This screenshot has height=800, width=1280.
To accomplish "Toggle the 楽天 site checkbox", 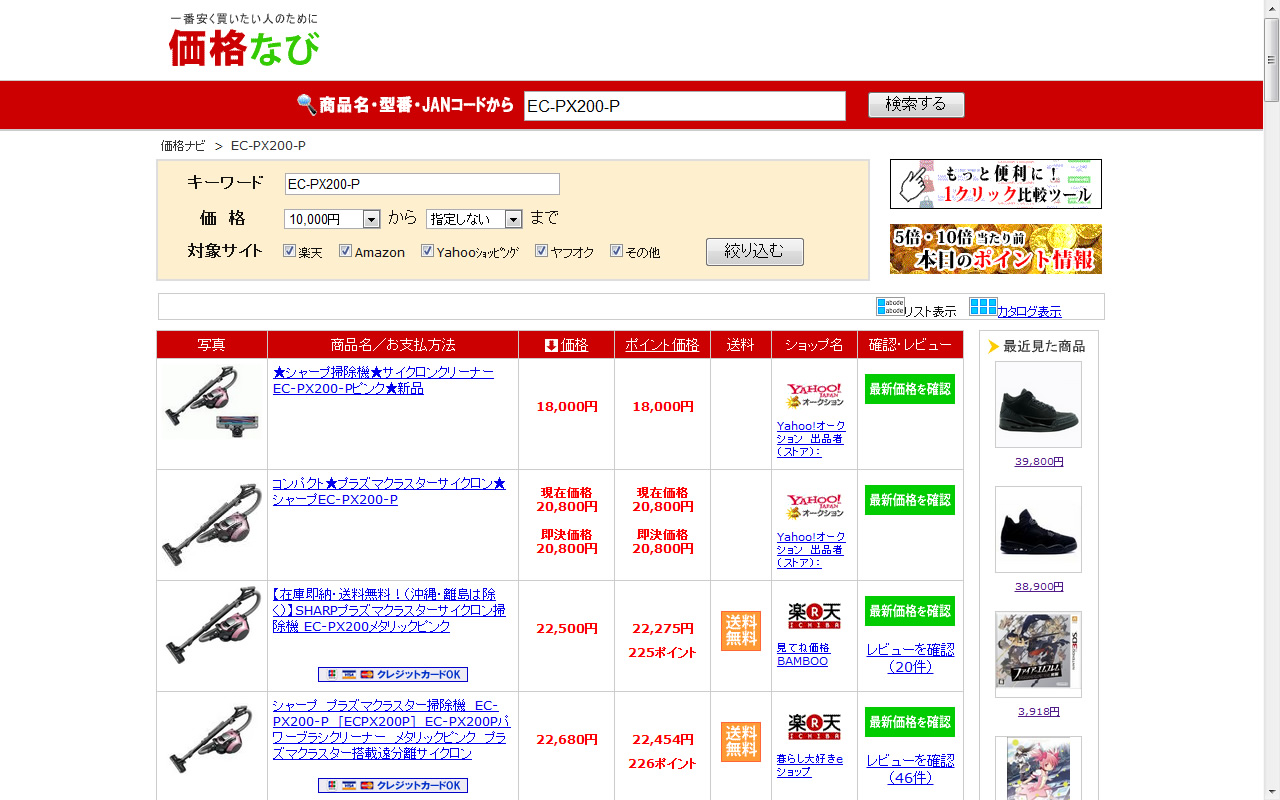I will (289, 251).
